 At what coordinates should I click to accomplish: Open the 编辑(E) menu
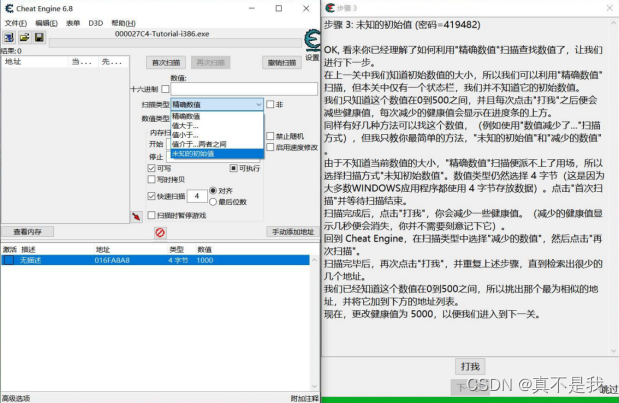point(46,23)
